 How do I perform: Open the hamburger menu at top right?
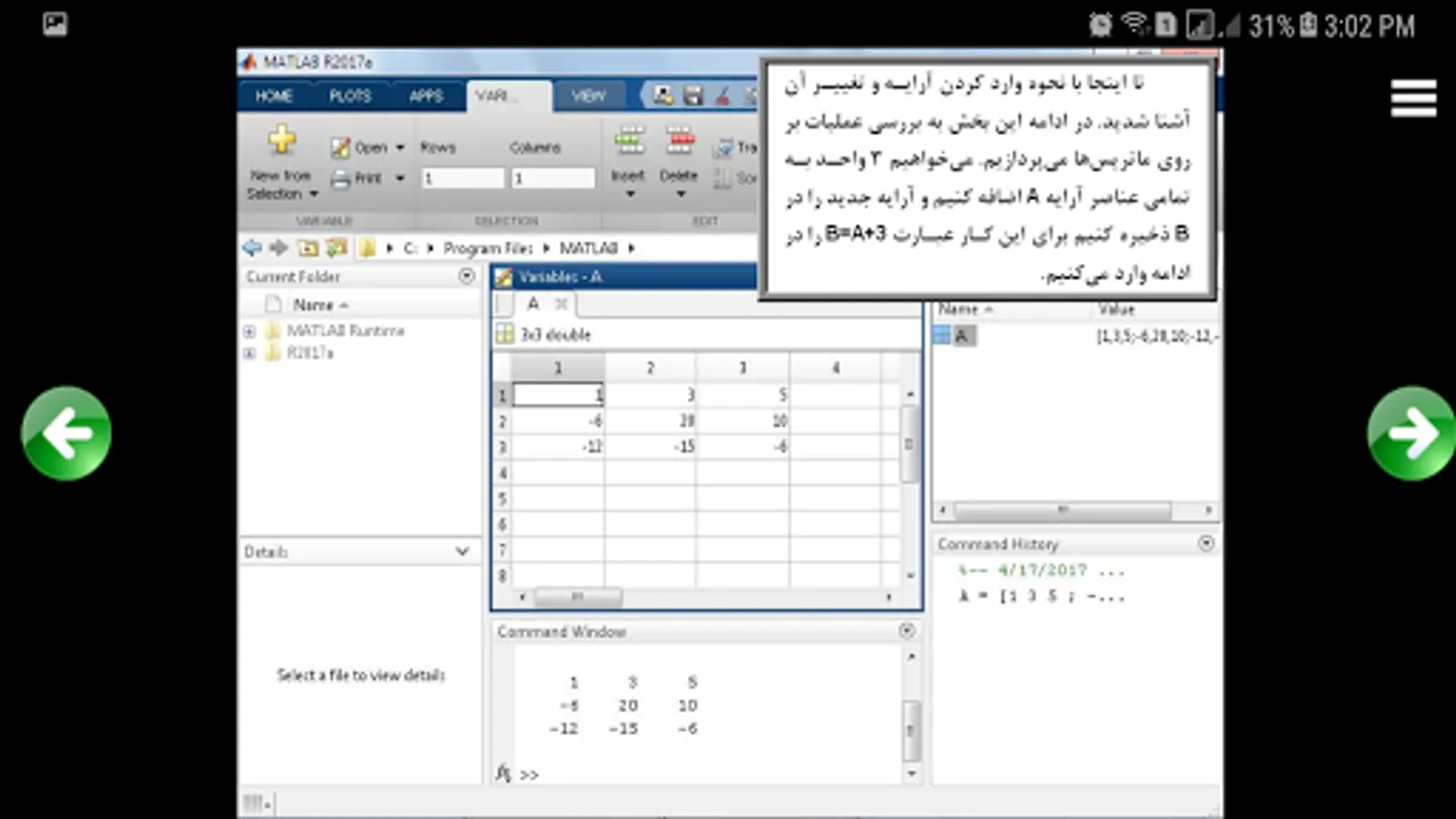pyautogui.click(x=1413, y=98)
